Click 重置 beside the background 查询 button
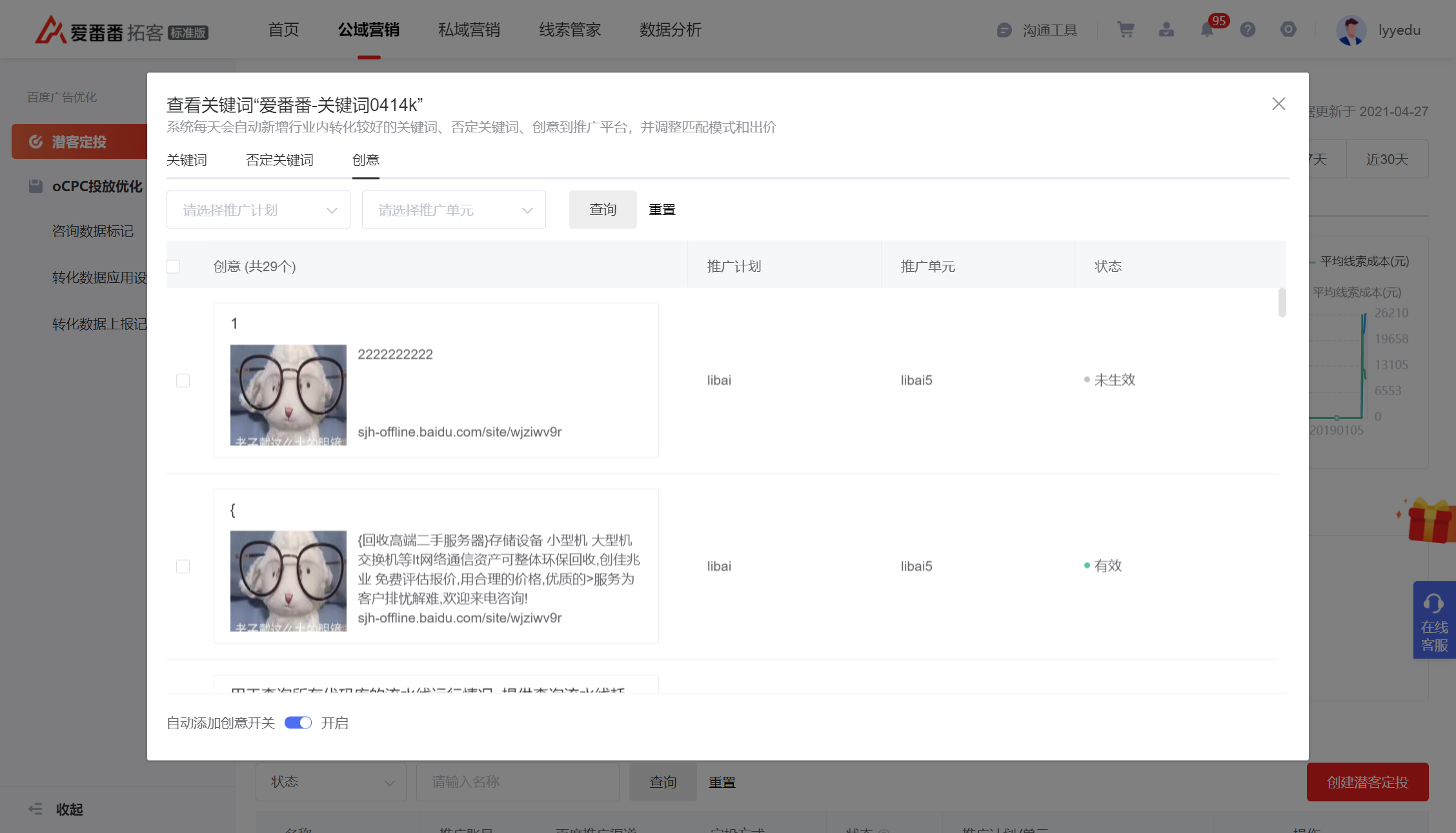 [x=722, y=782]
